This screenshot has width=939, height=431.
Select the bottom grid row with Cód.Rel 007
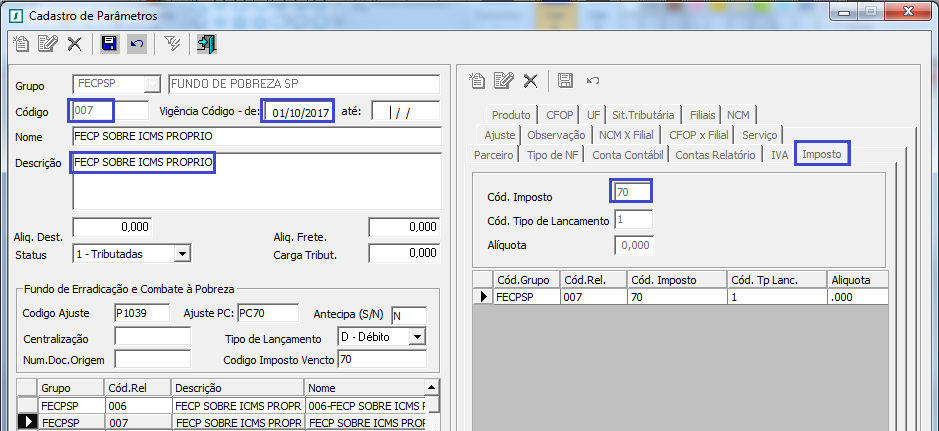coord(222,423)
